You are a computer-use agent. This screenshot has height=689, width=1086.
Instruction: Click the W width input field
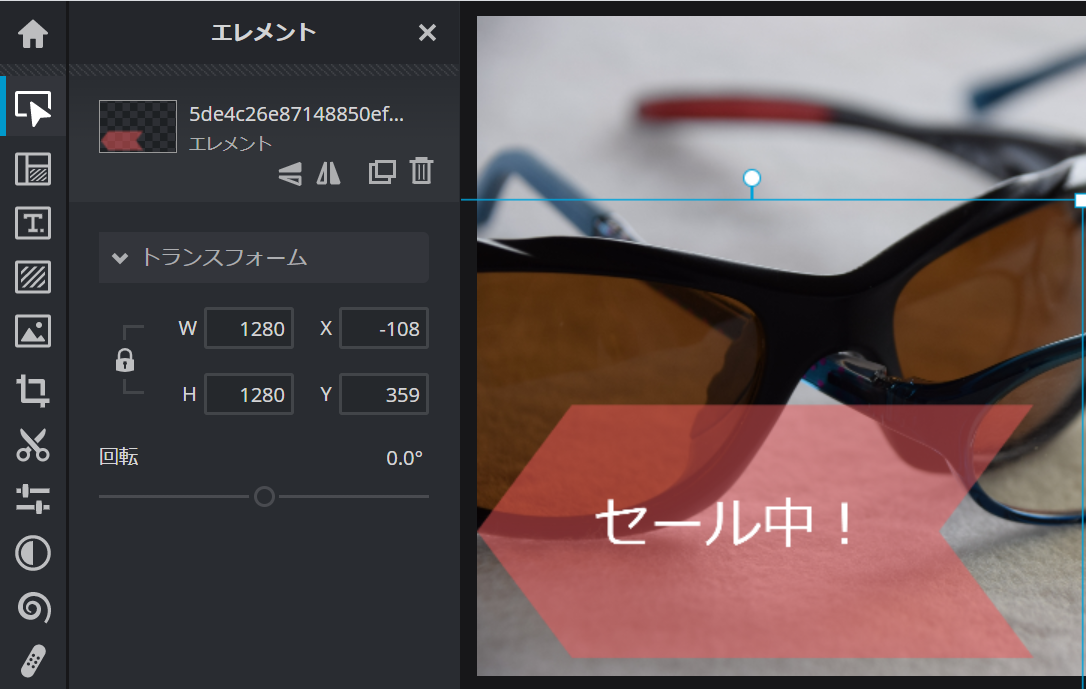(x=249, y=328)
